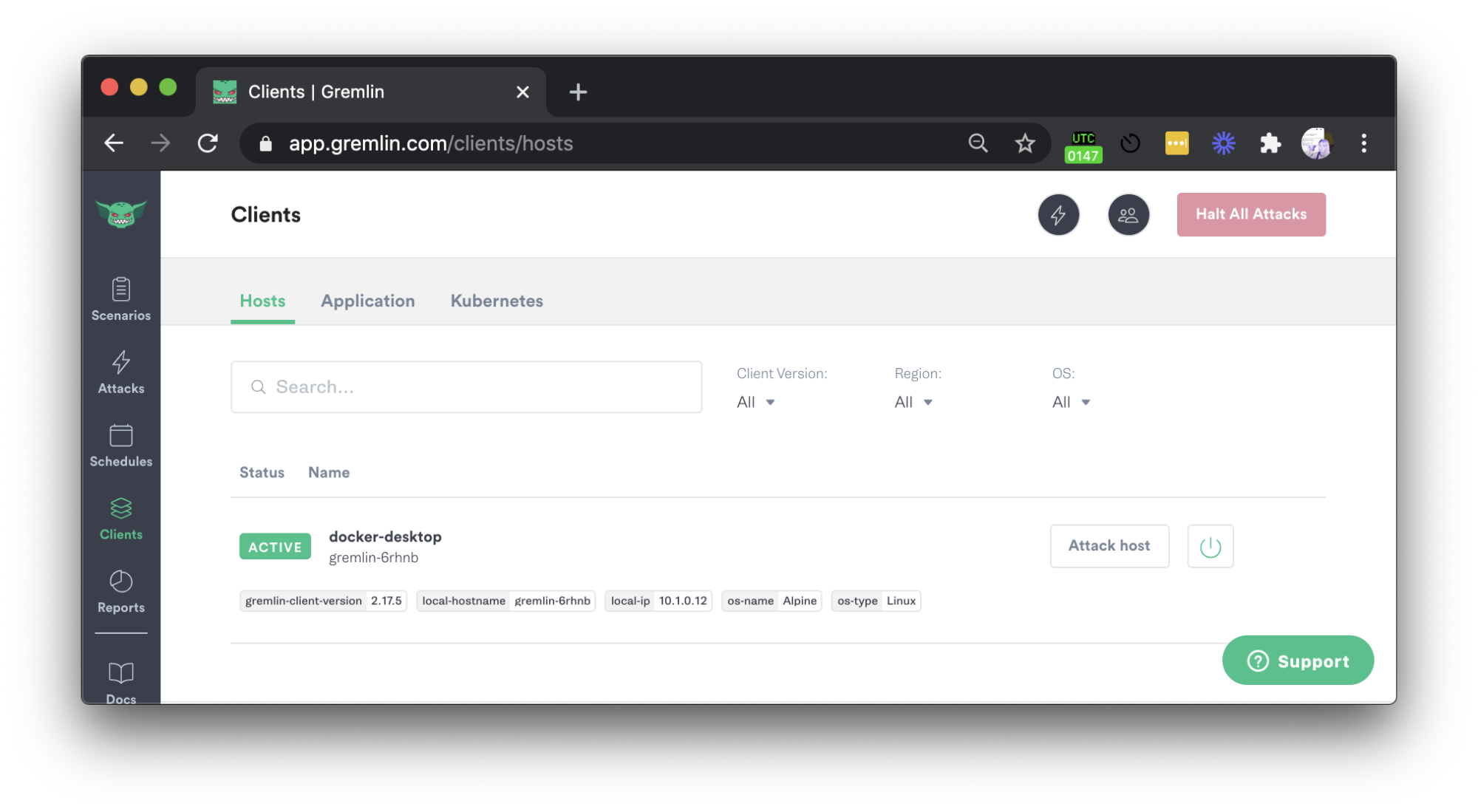Reload the Gremlin page
The height and width of the screenshot is (812, 1478).
208,143
